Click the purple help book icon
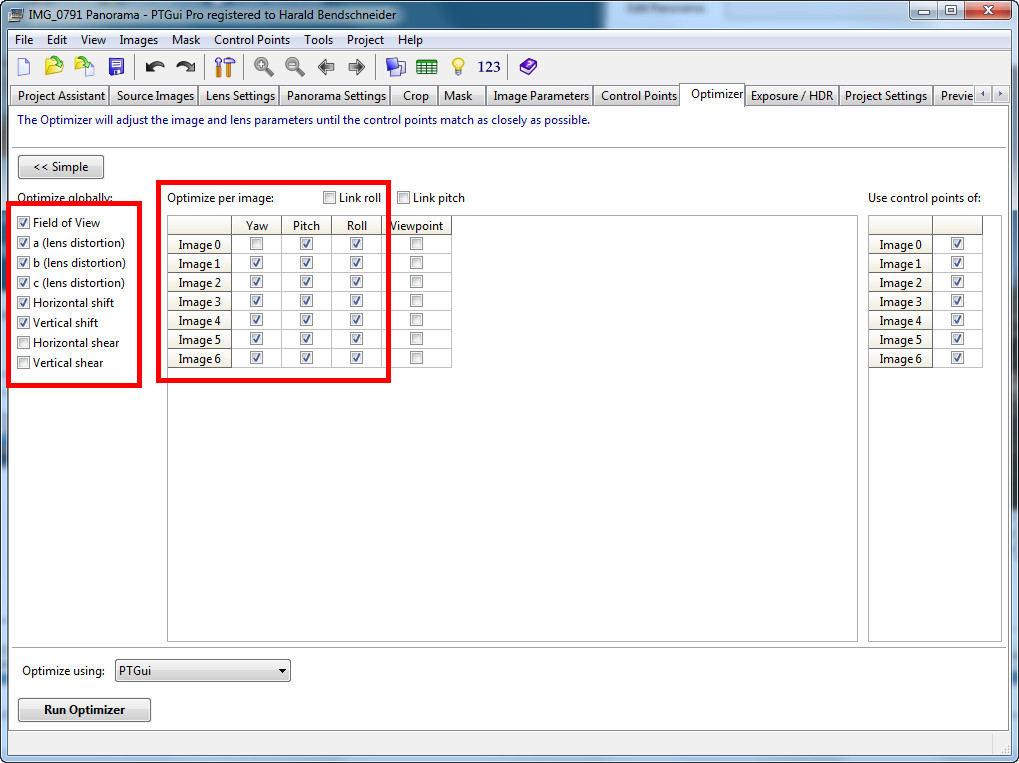 (528, 67)
